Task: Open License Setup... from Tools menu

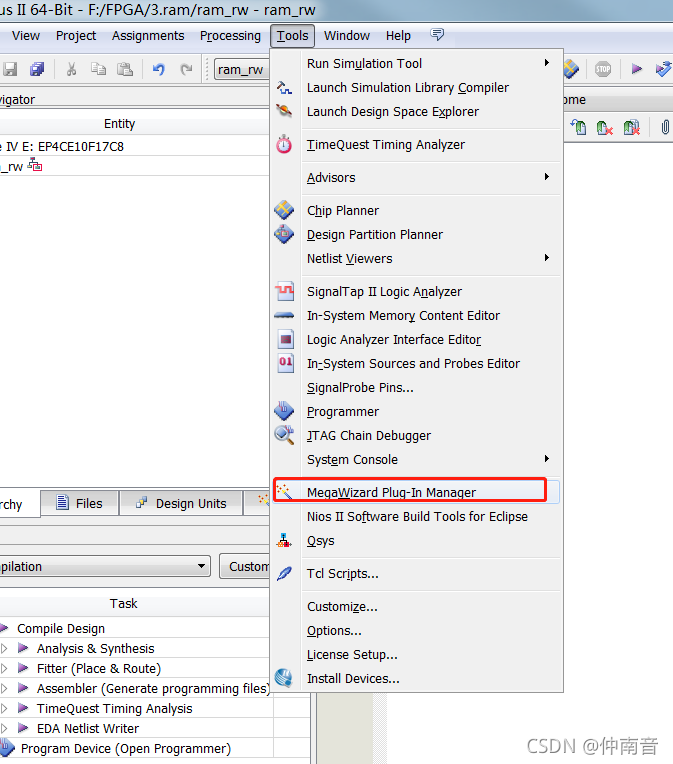Action: [x=352, y=655]
